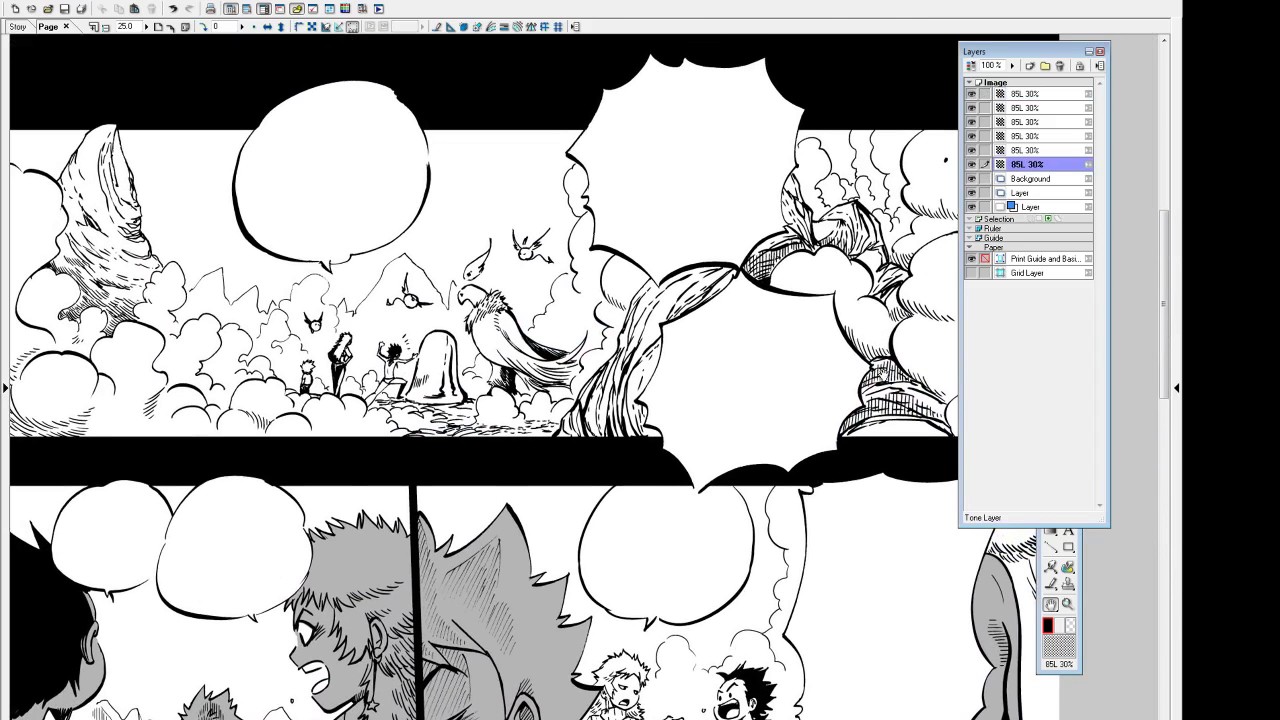1280x720 pixels.
Task: Select the Hand tool
Action: (x=1051, y=604)
